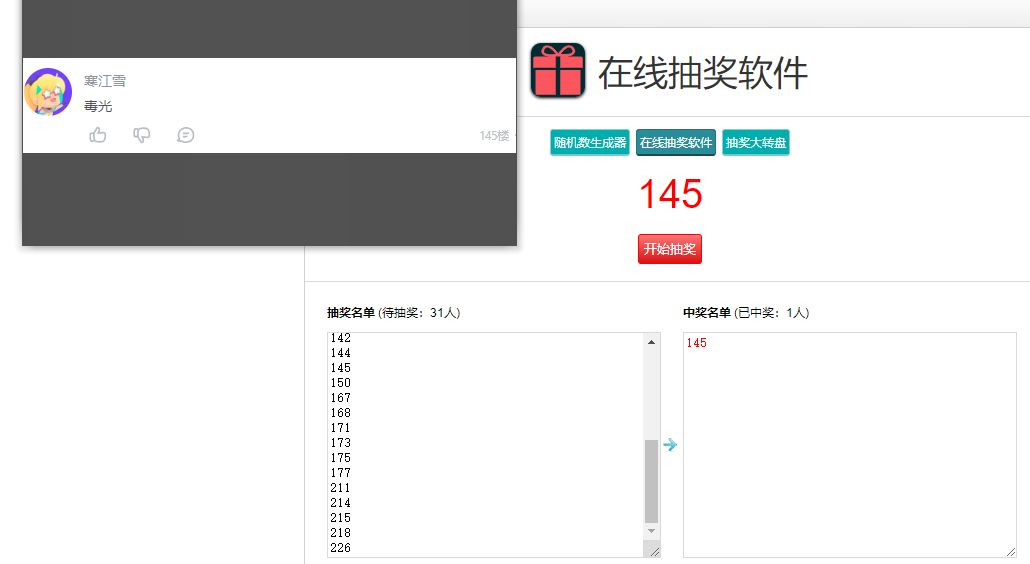Viewport: 1030px width, 564px height.
Task: Open the 随机数生成器 tab
Action: click(x=590, y=143)
